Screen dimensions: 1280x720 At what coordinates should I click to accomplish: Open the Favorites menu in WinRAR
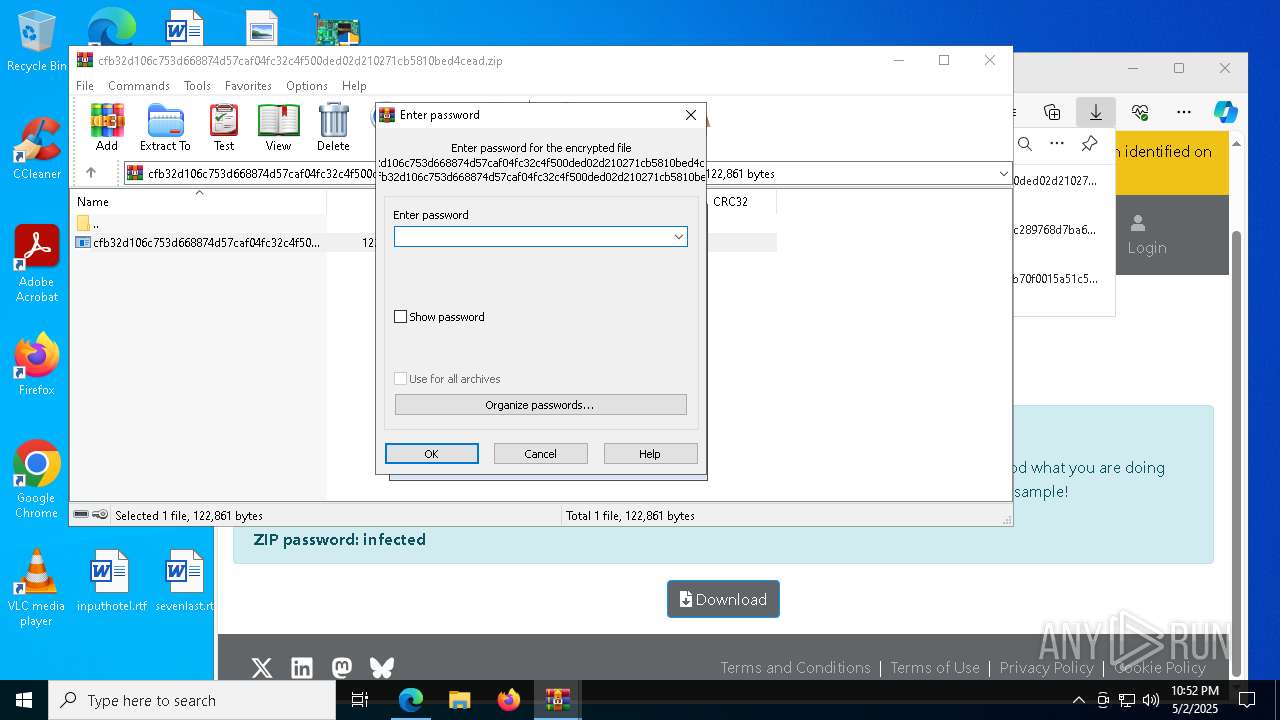point(248,86)
